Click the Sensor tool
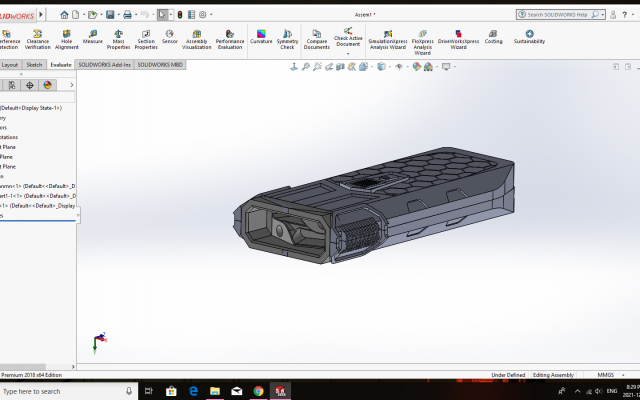Screen dimensions: 640x400 tap(169, 37)
